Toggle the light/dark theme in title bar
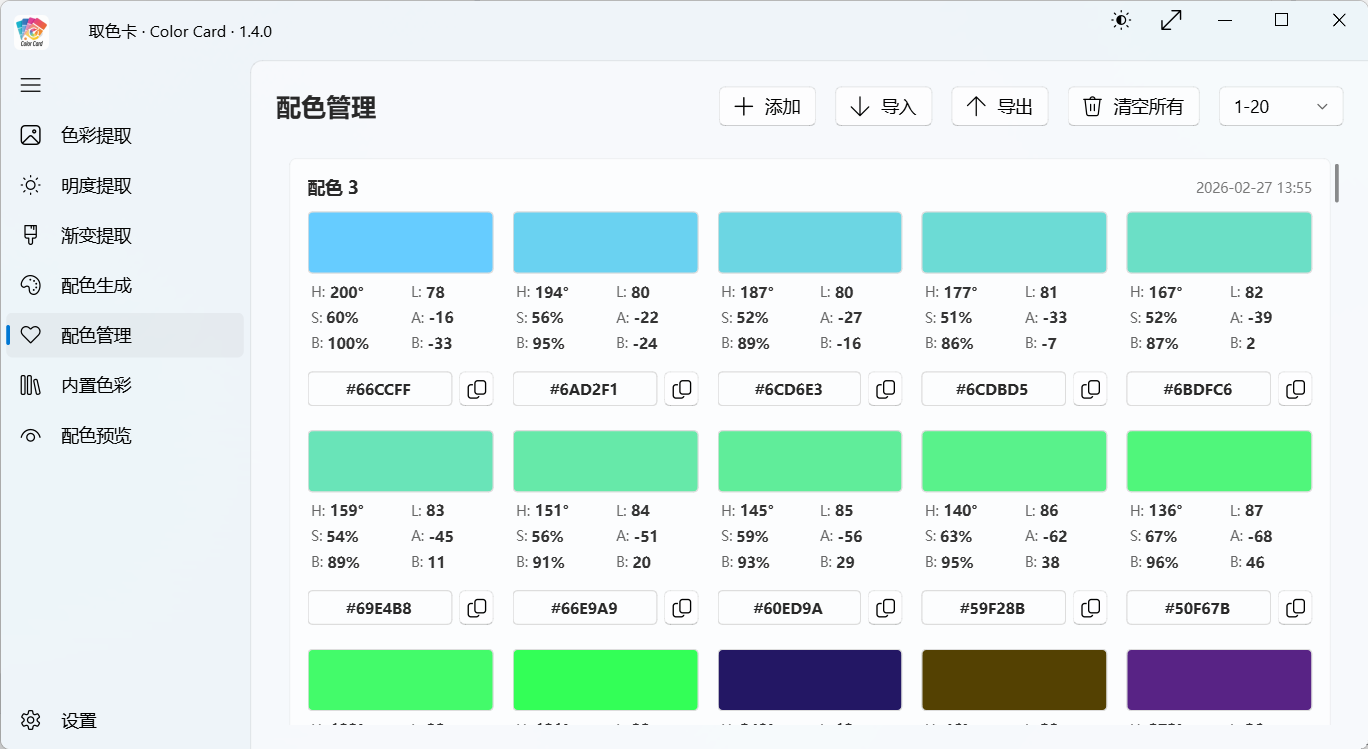Viewport: 1368px width, 749px height. click(x=1121, y=19)
